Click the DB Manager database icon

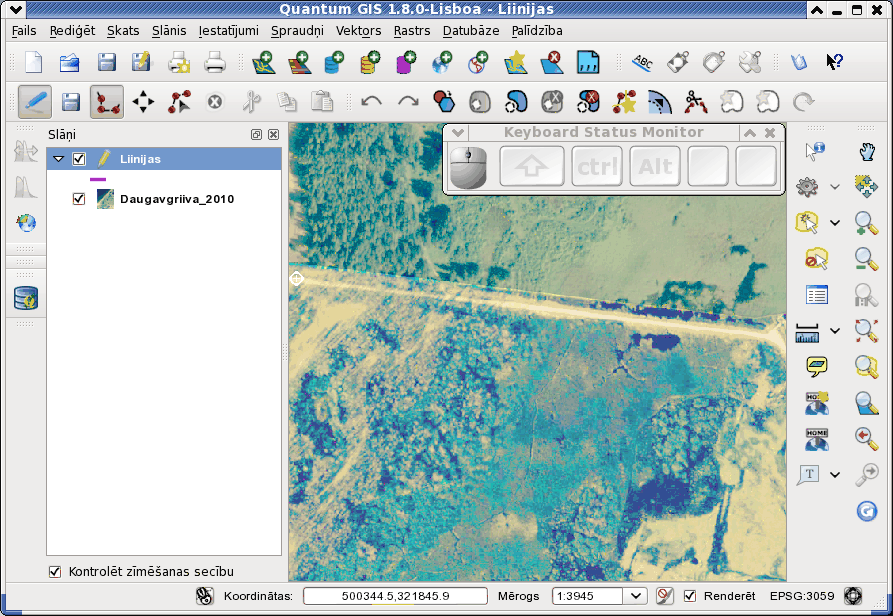[x=26, y=298]
